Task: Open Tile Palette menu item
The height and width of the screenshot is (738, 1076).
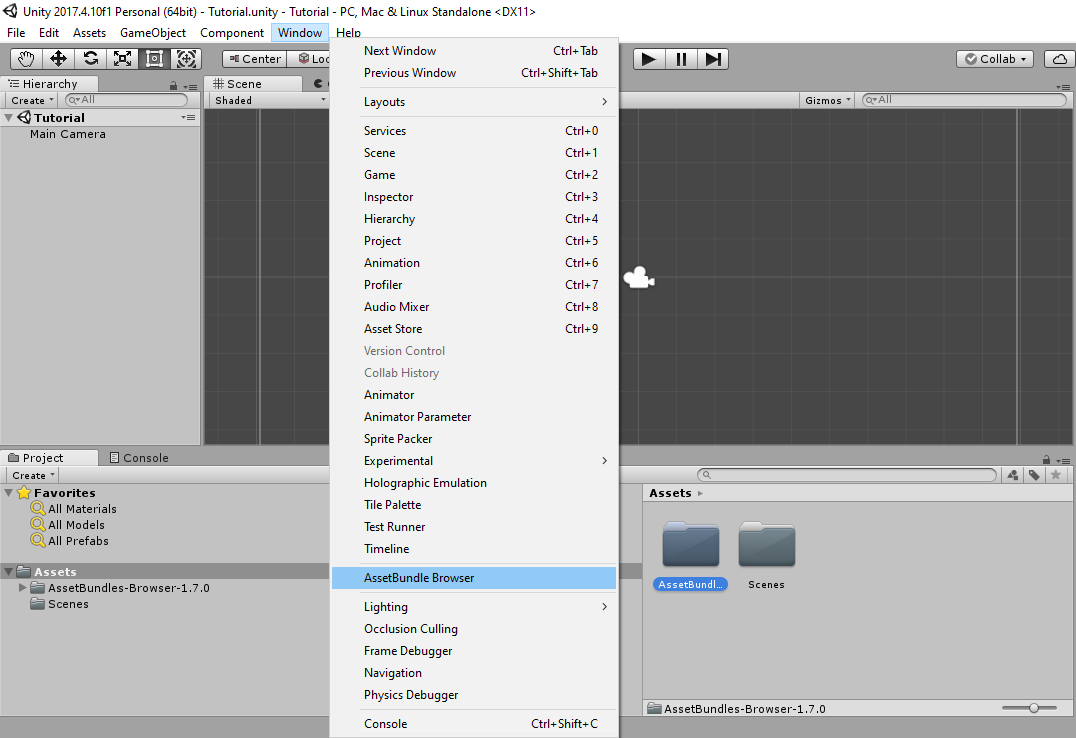Action: [473, 505]
